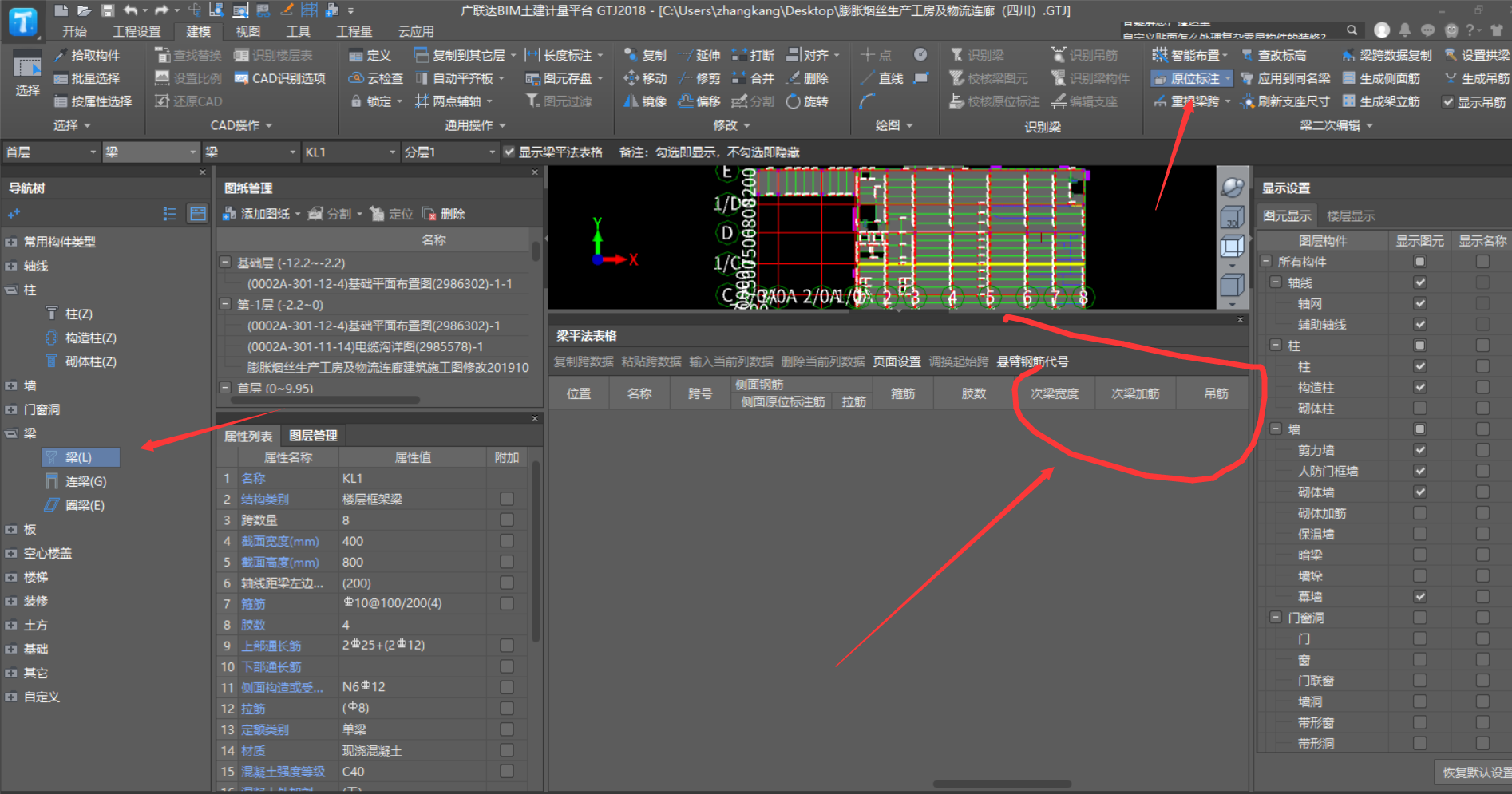
Task: Toggle 所有构件 显示图元 checkbox
Action: pos(1419,262)
